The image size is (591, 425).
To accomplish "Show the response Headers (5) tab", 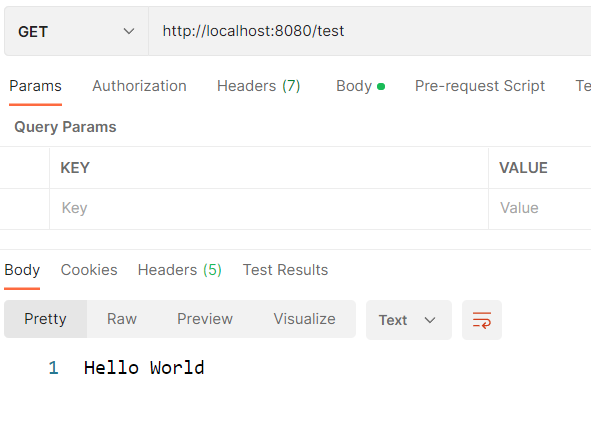I will (x=179, y=270).
